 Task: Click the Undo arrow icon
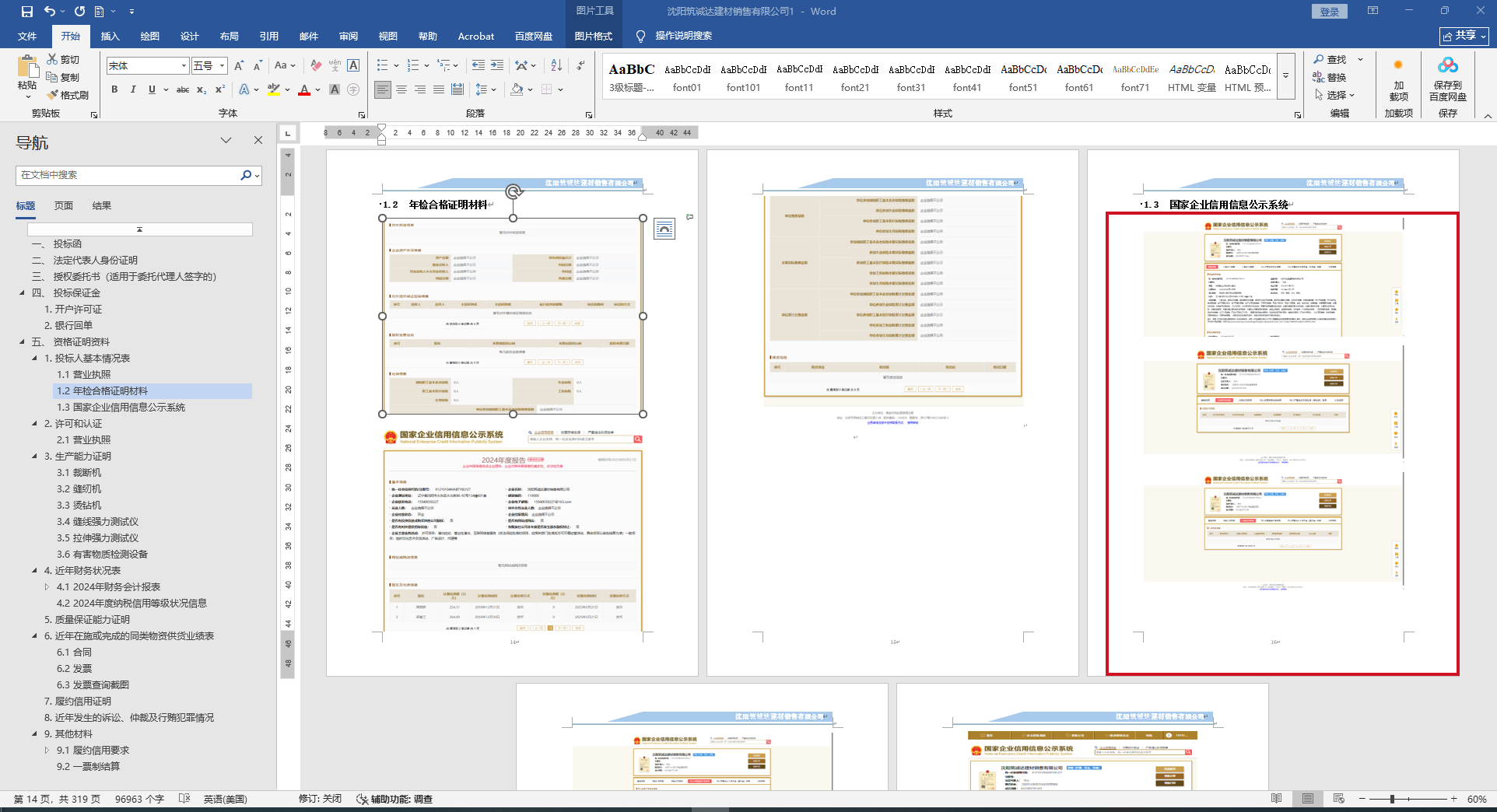[50, 12]
